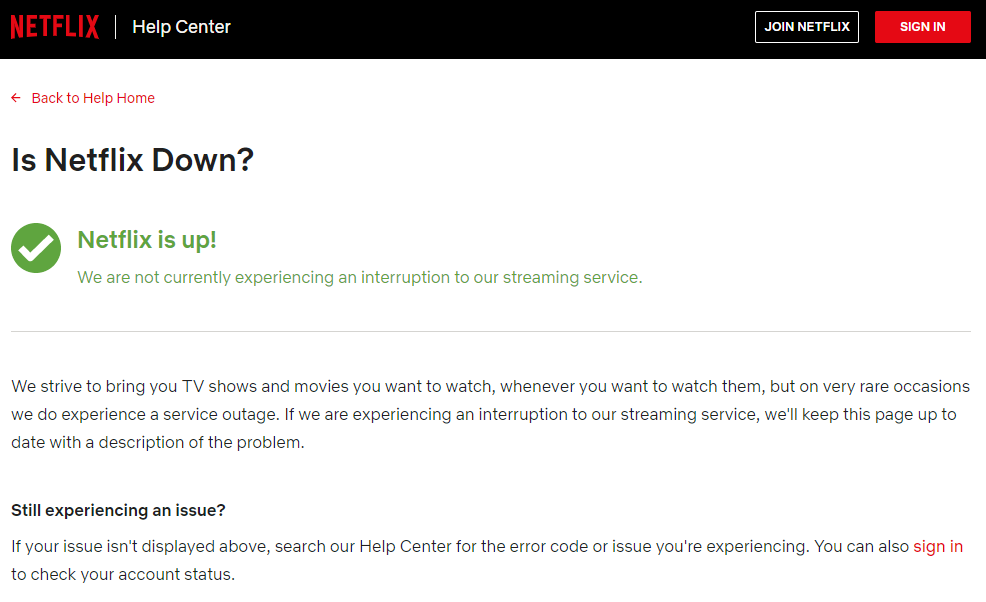Click the empty black header bar area
The image size is (986, 602).
coord(490,28)
